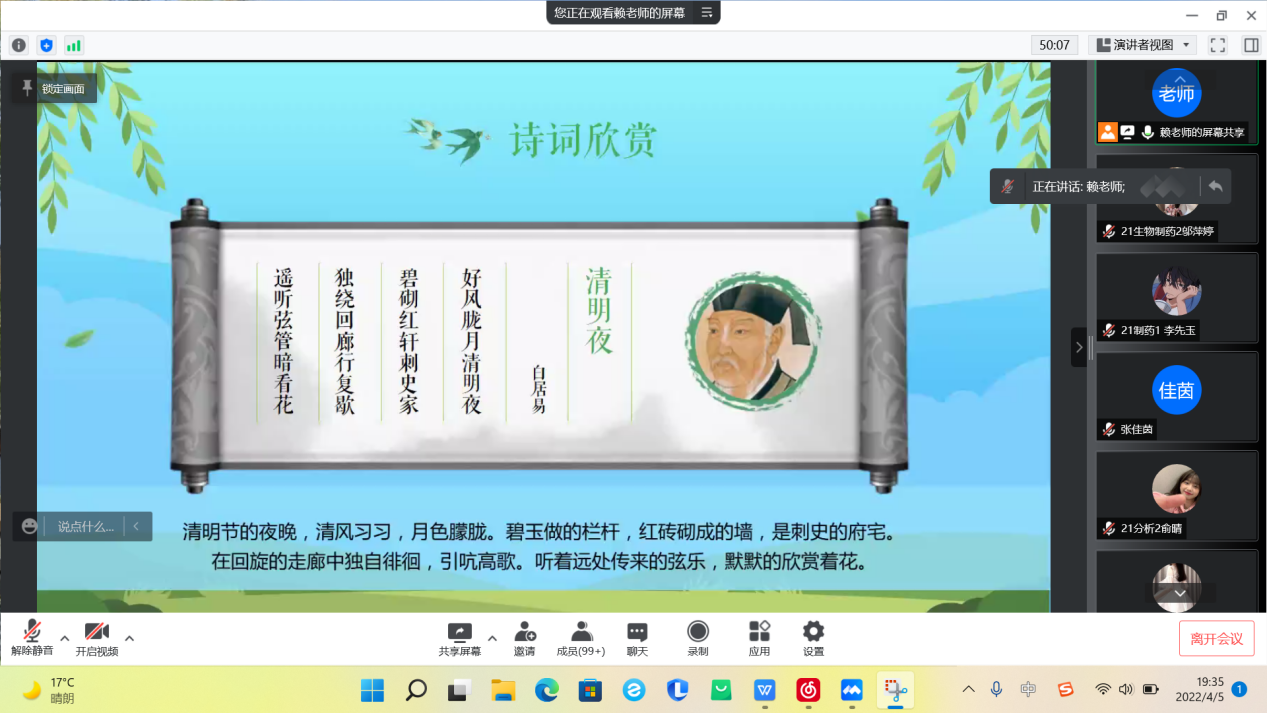Click the 说点什么 chat input box

85,526
